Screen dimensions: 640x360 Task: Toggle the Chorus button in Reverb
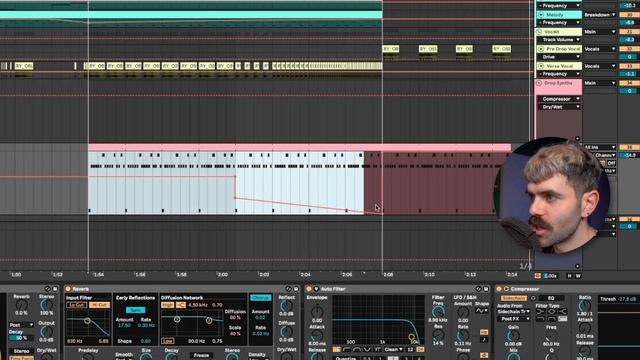(261, 298)
